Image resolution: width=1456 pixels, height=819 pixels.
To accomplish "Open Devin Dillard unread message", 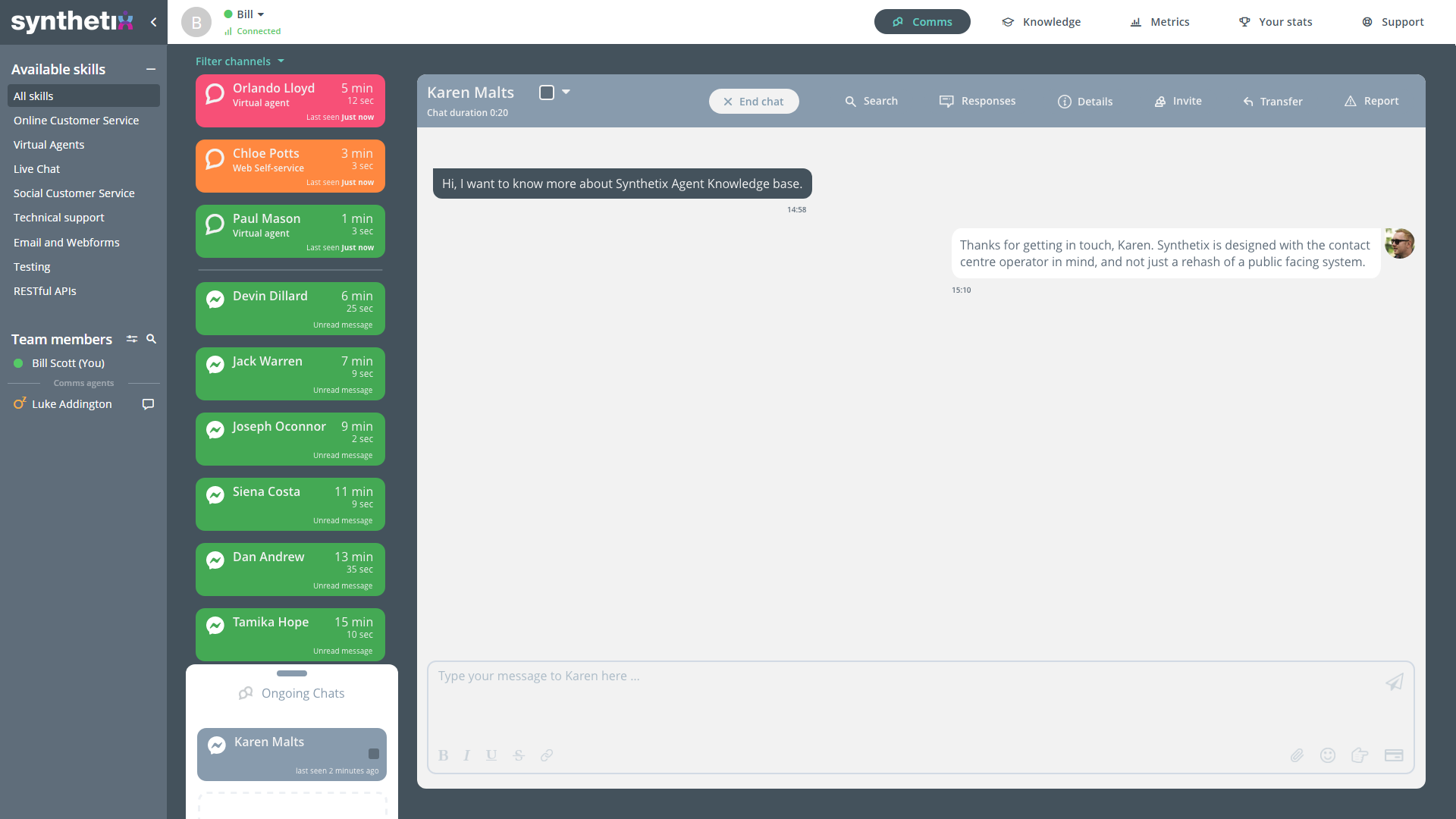I will [x=290, y=309].
